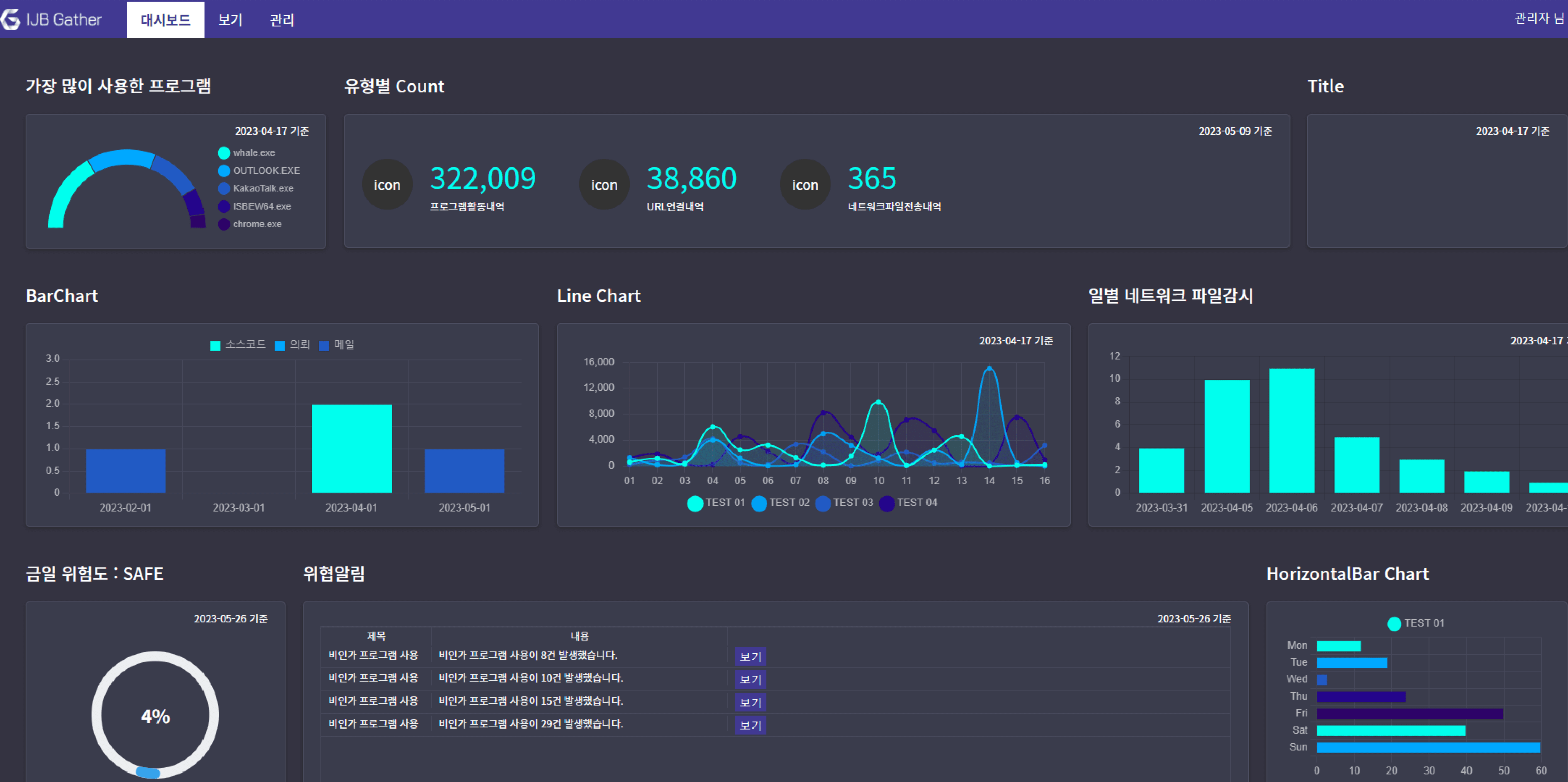
Task: Click the cyan 2023-04-01 bar
Action: pos(352,449)
